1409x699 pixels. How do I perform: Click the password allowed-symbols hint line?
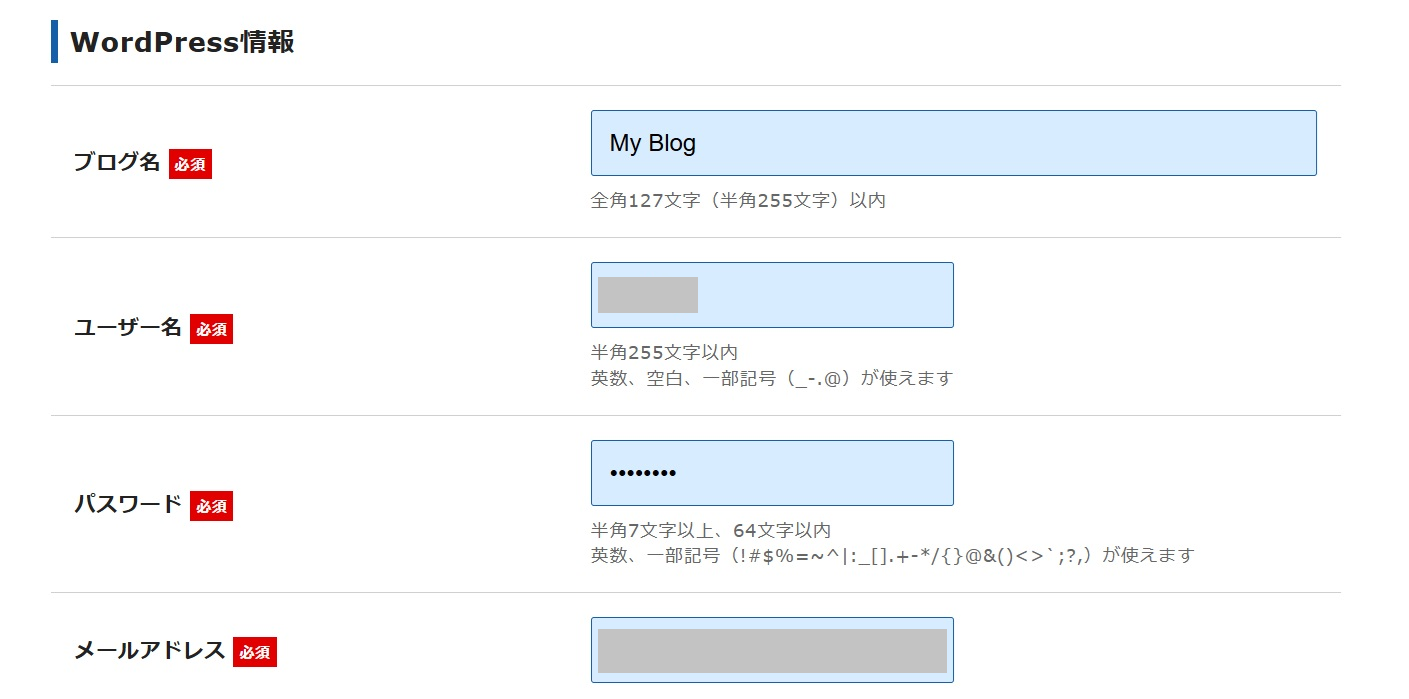892,555
